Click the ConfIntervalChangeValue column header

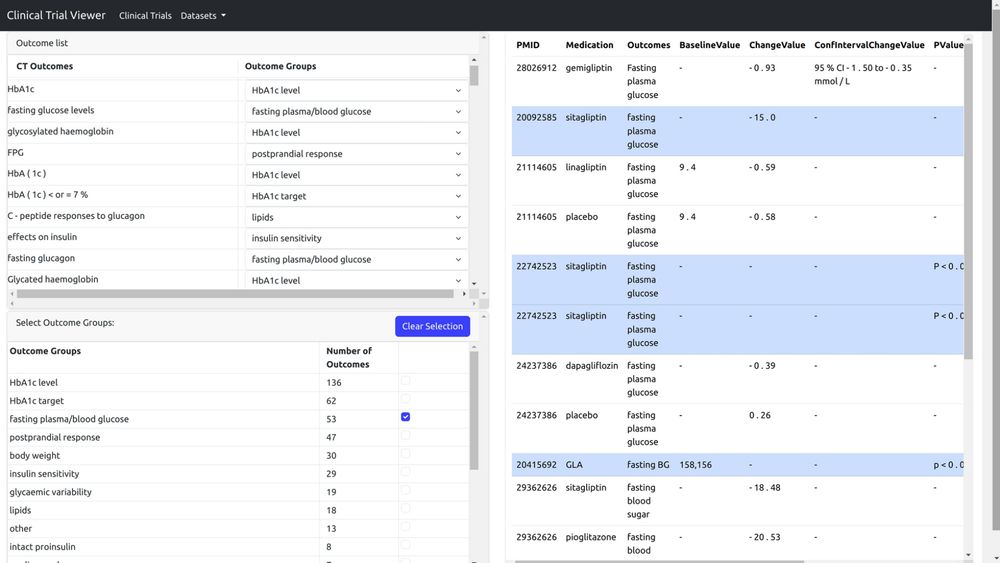(869, 45)
